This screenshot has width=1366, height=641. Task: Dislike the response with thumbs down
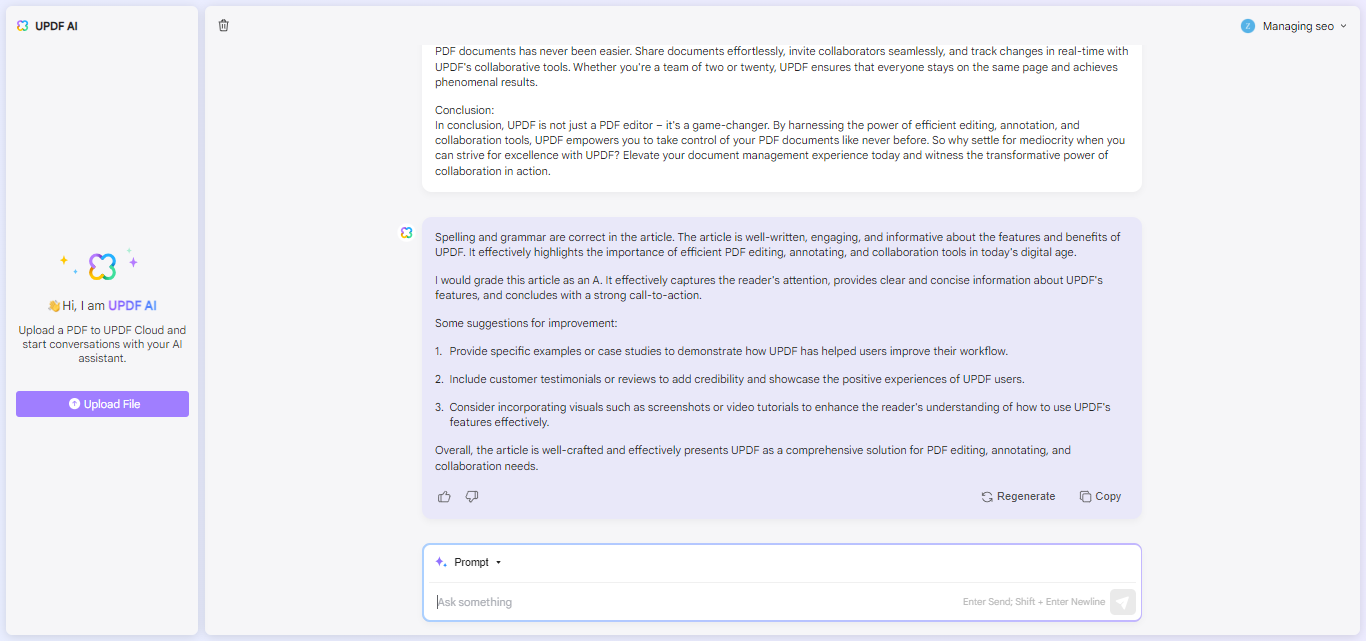[472, 497]
